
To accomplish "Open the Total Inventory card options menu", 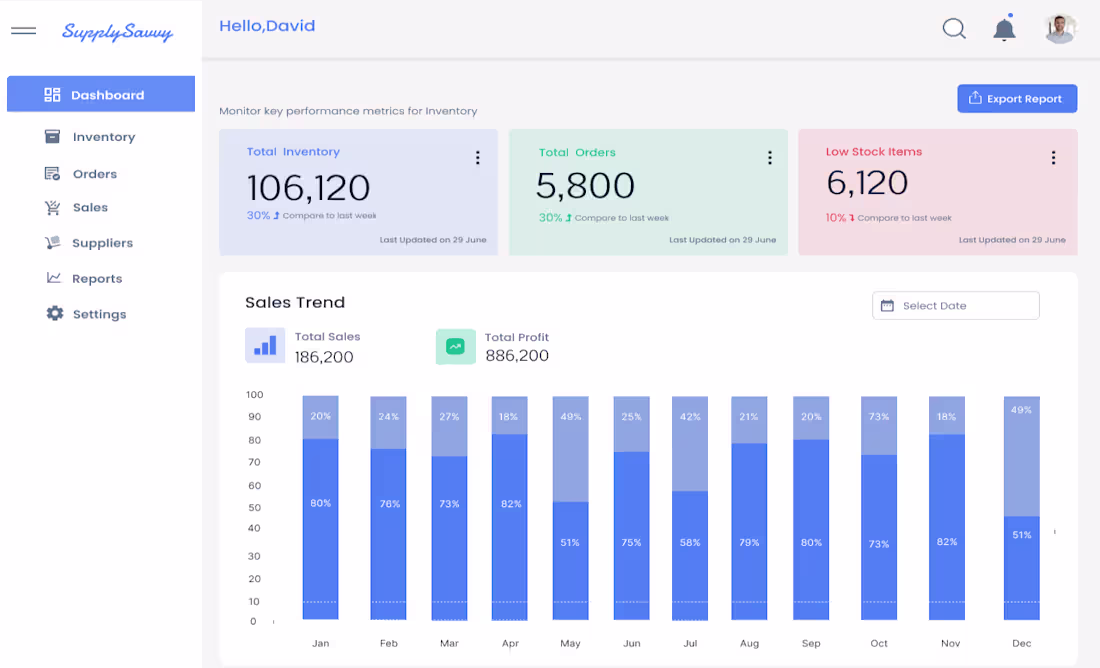I will pos(478,157).
